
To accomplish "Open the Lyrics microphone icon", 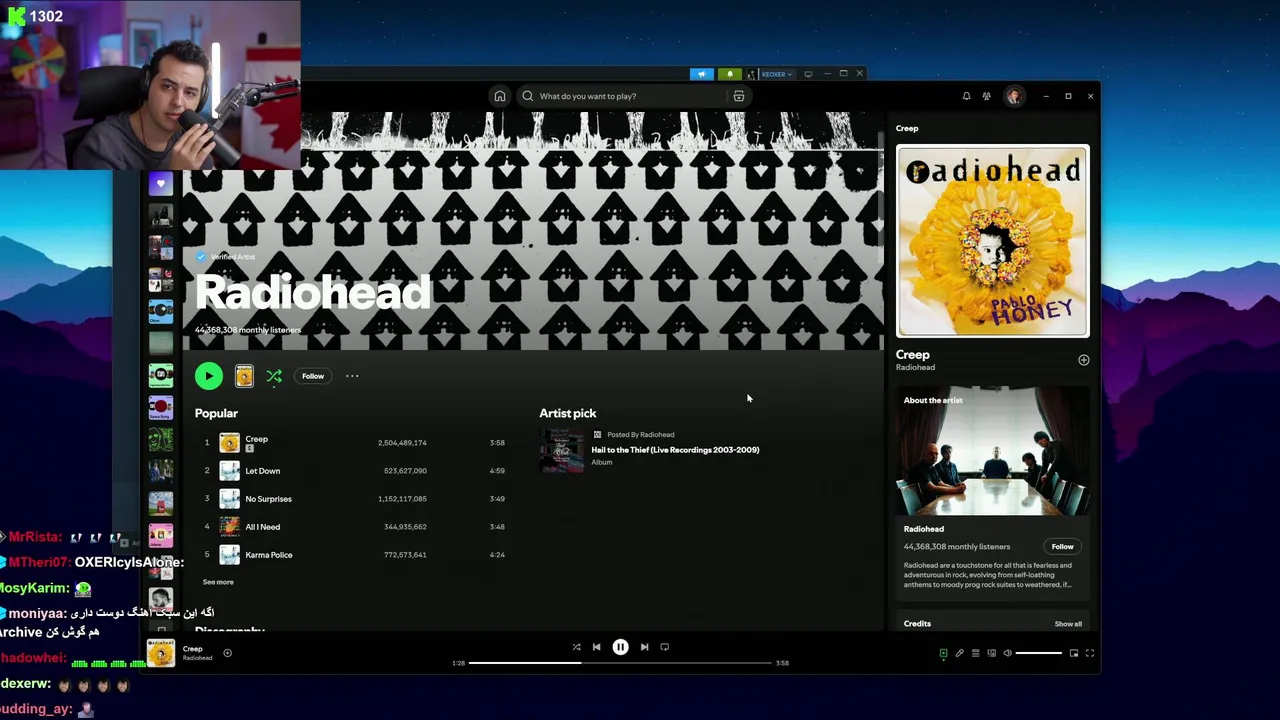I will tap(959, 653).
